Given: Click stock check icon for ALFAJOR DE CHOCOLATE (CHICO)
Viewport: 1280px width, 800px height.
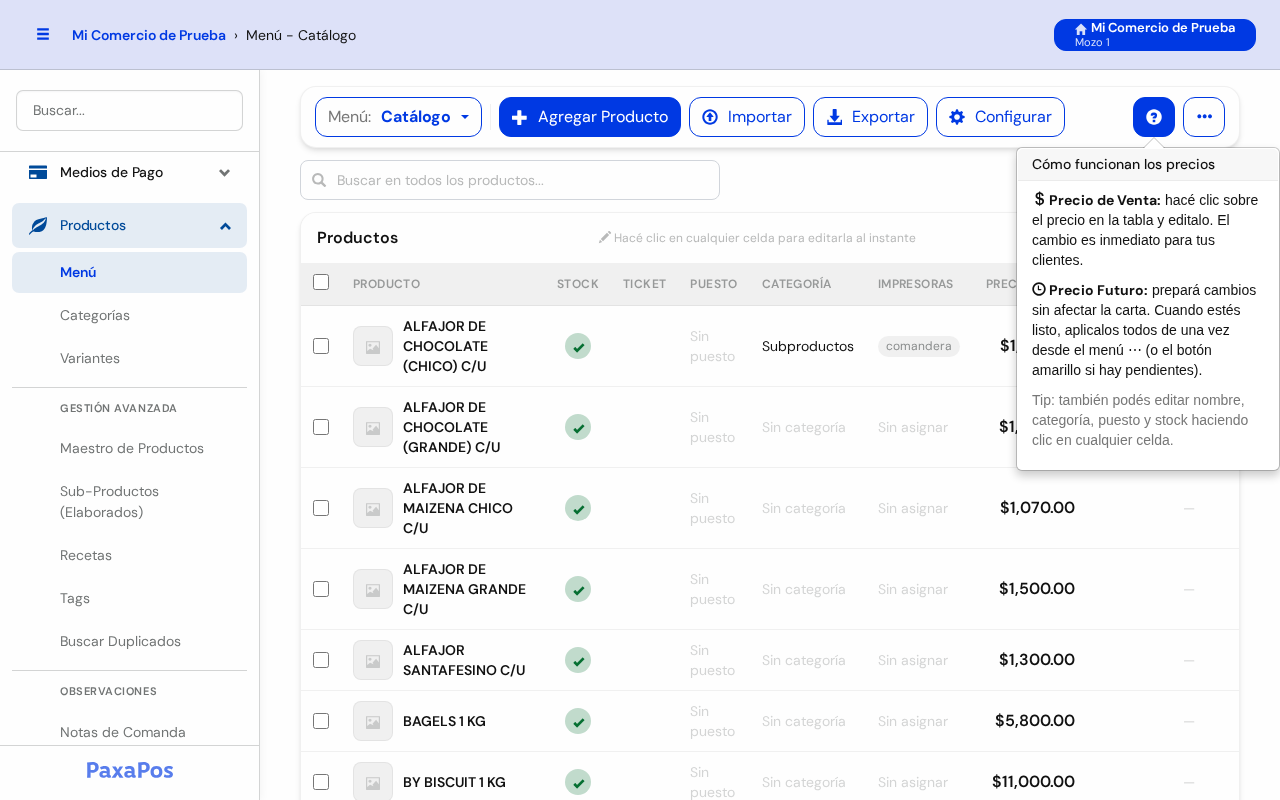Looking at the screenshot, I should (x=578, y=346).
